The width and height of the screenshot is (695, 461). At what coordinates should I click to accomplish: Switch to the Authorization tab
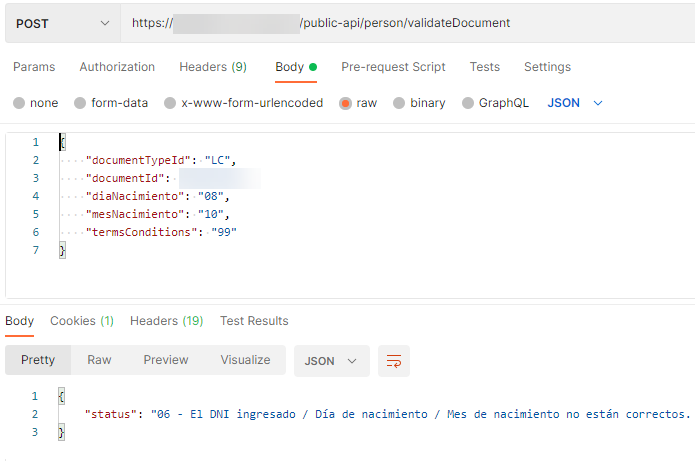point(117,67)
